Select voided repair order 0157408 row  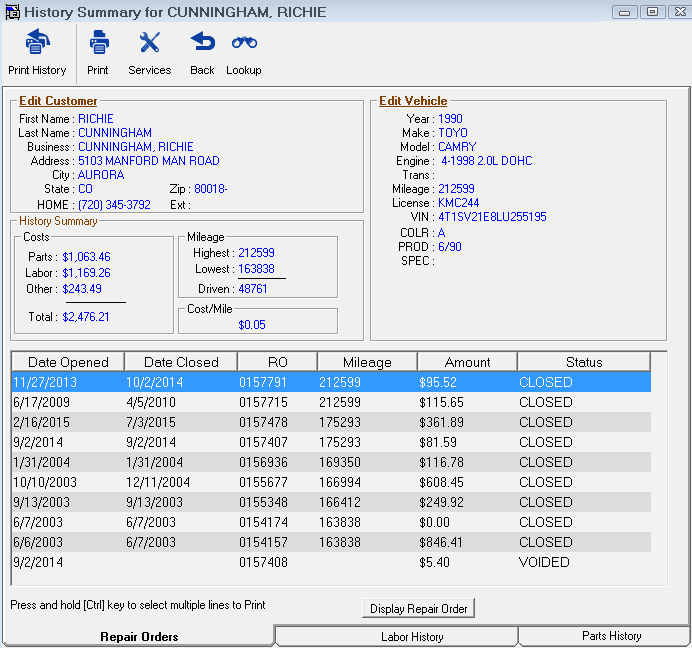tap(331, 562)
